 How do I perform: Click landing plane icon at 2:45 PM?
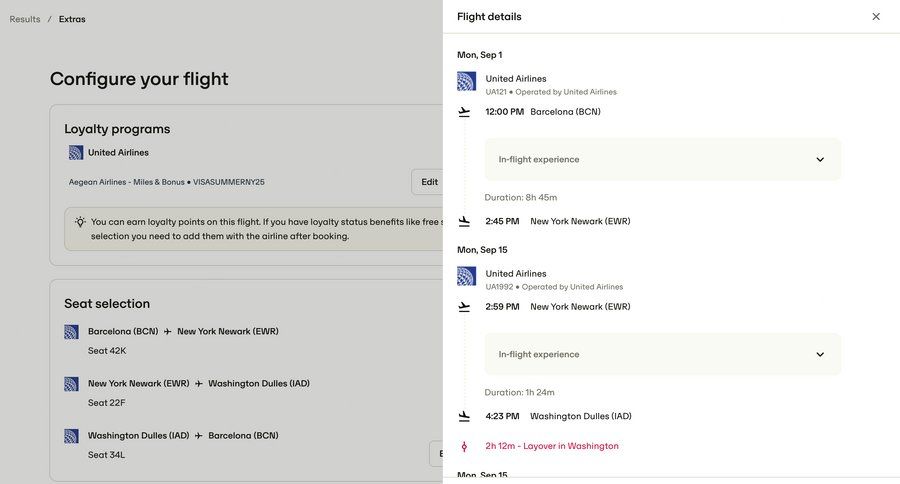point(464,221)
